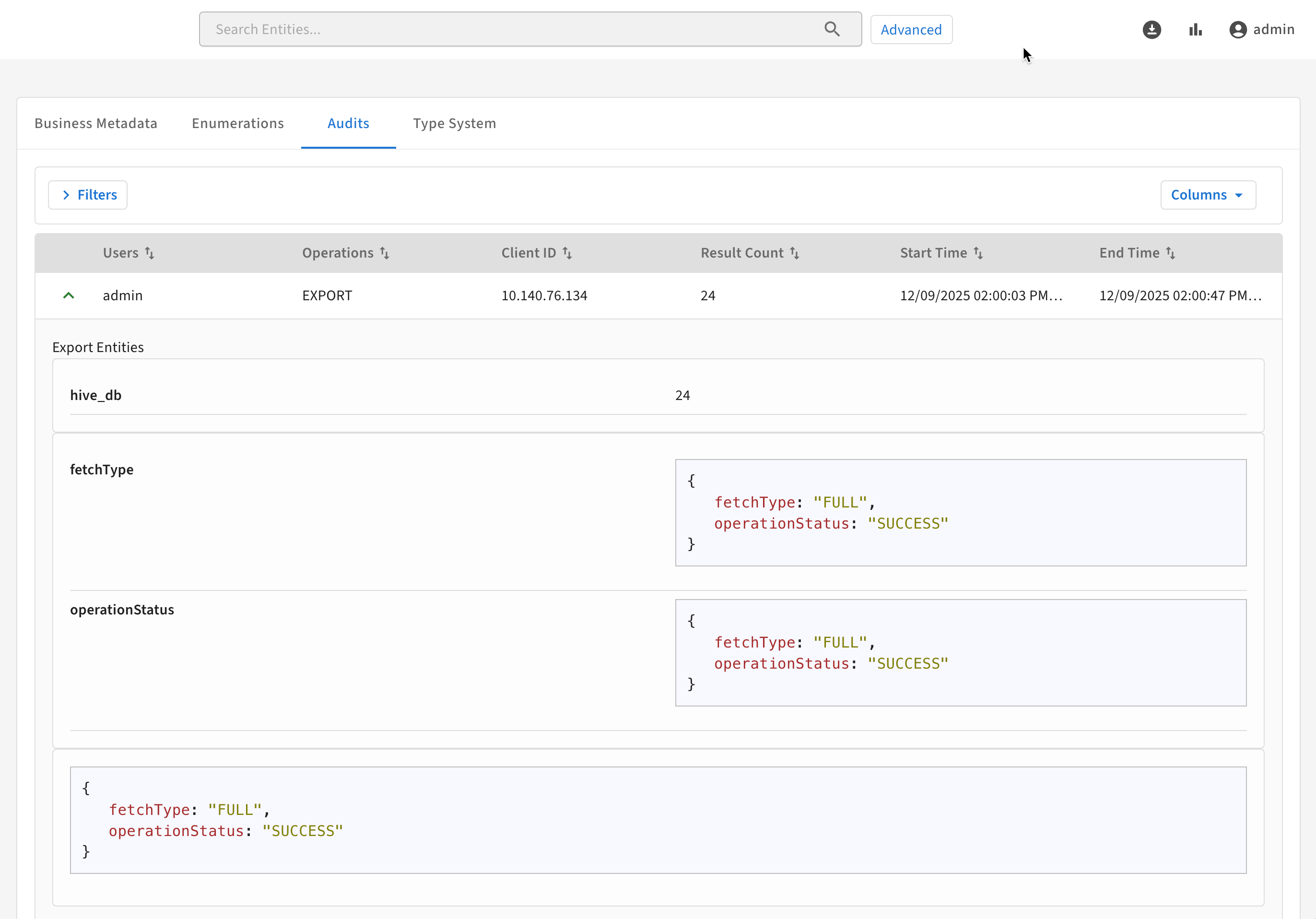Sort by Result Count column arrows
Image resolution: width=1316 pixels, height=919 pixels.
click(x=794, y=253)
